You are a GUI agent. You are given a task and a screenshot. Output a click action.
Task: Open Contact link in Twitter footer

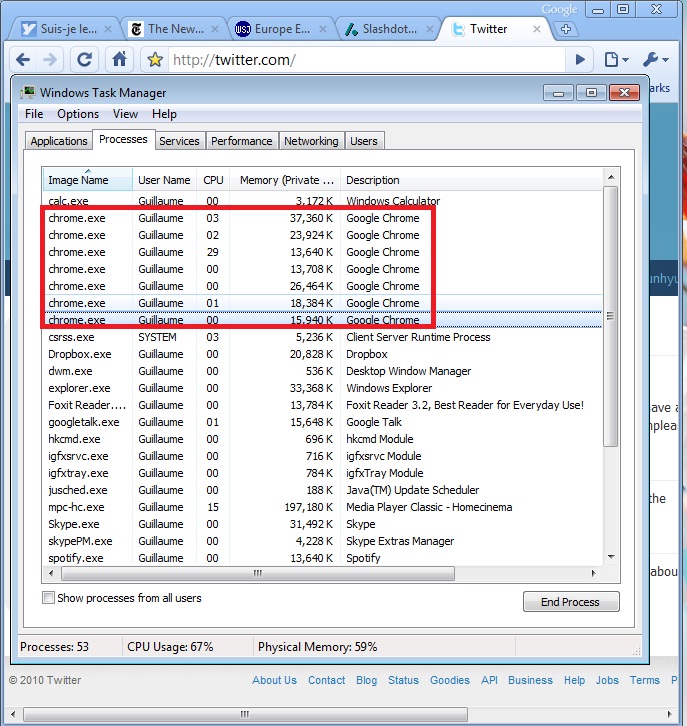click(x=326, y=680)
